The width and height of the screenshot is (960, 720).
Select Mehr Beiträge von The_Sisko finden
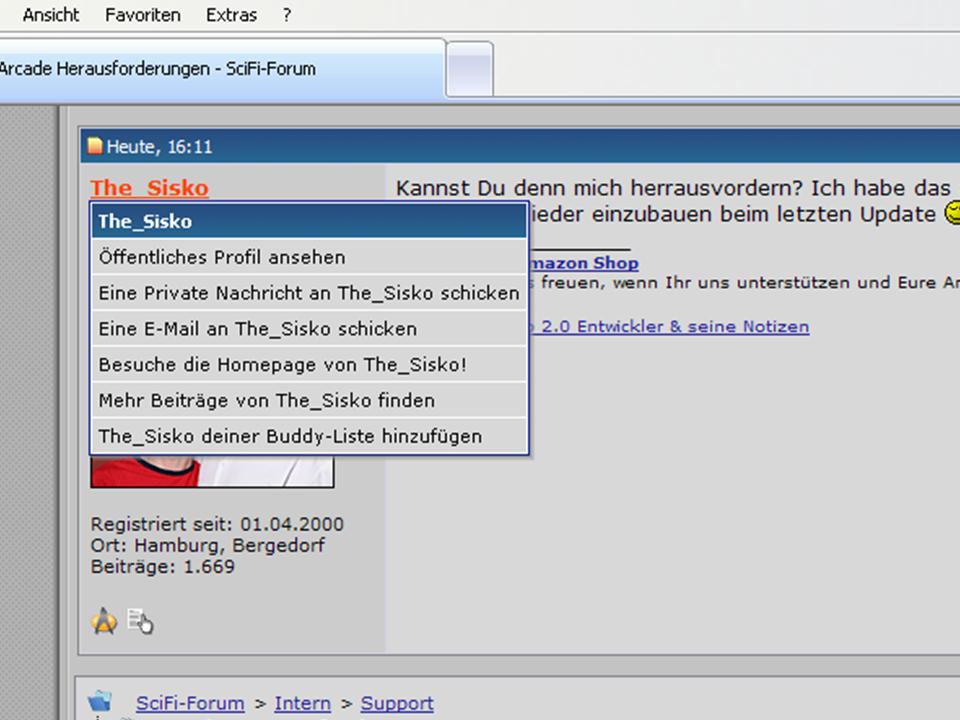(266, 401)
